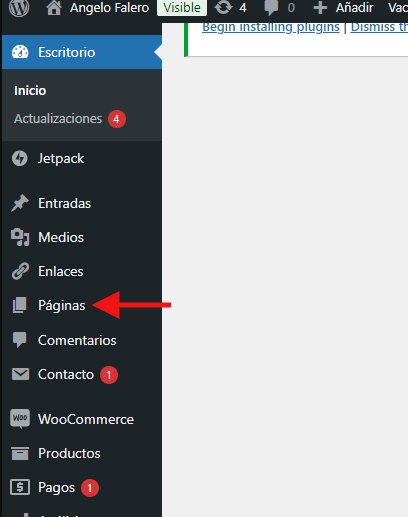
Task: Click the Medios media icon
Action: pyautogui.click(x=20, y=237)
